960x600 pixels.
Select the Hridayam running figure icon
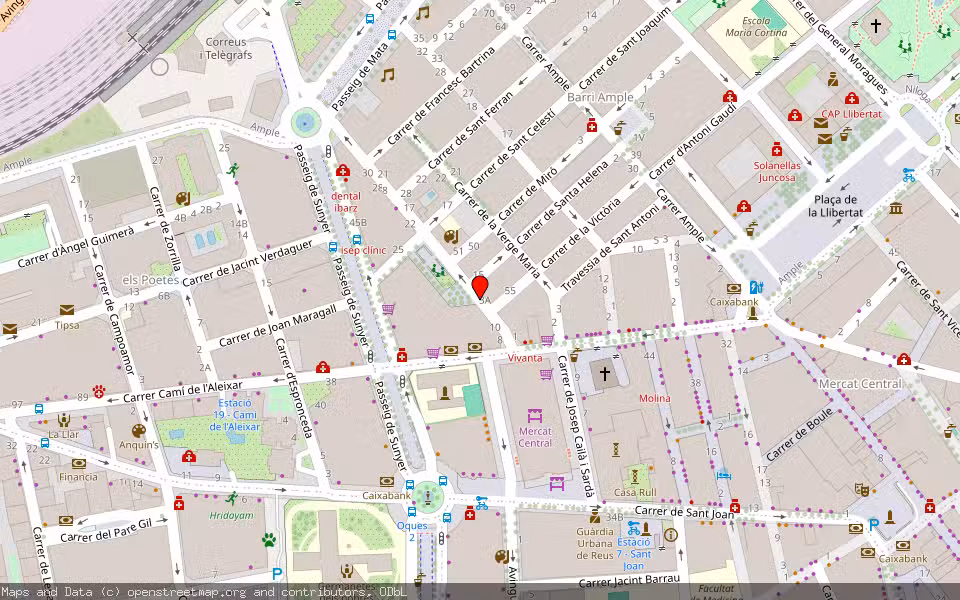click(x=231, y=498)
